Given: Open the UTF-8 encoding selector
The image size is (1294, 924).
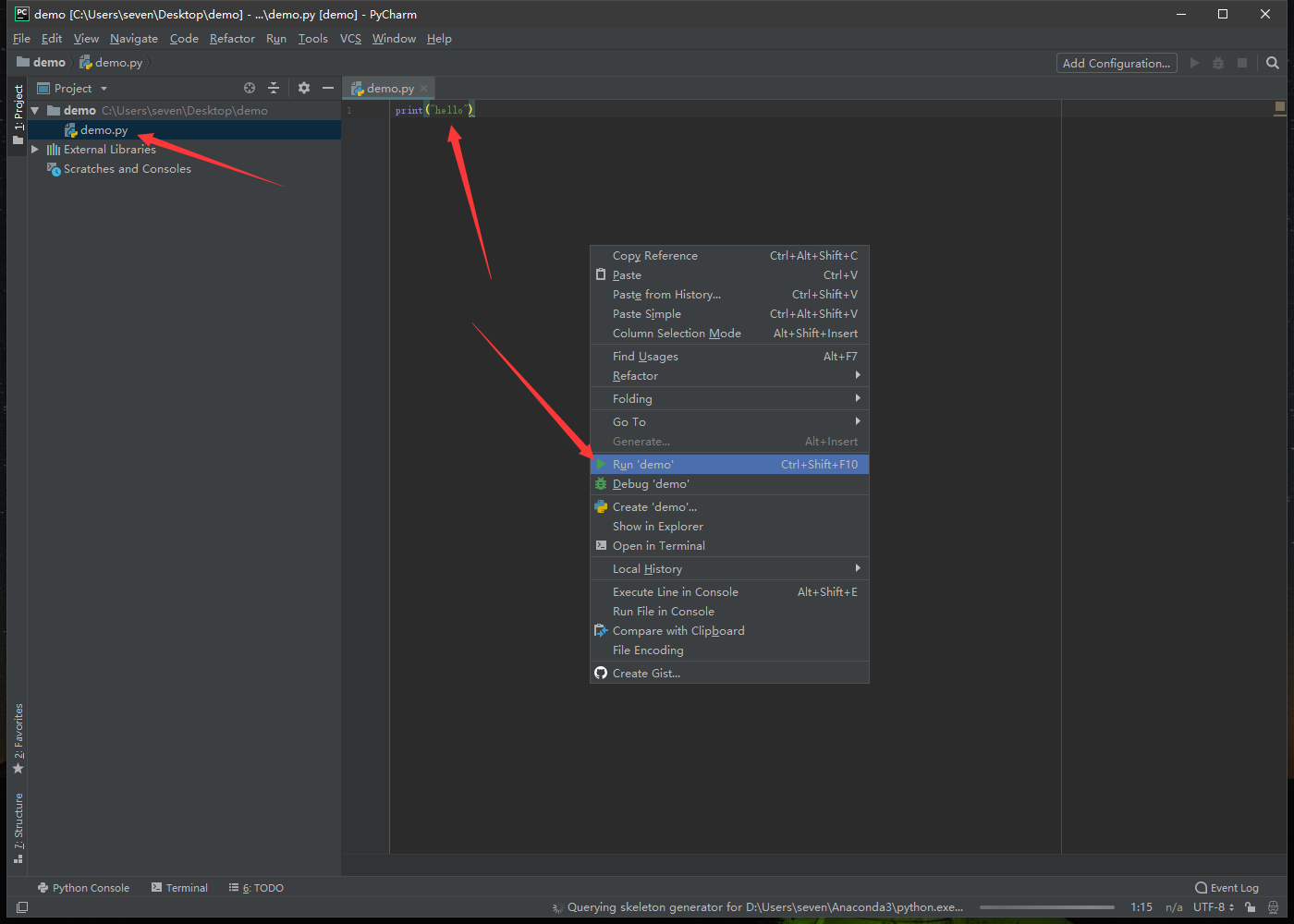Looking at the screenshot, I should pyautogui.click(x=1214, y=907).
